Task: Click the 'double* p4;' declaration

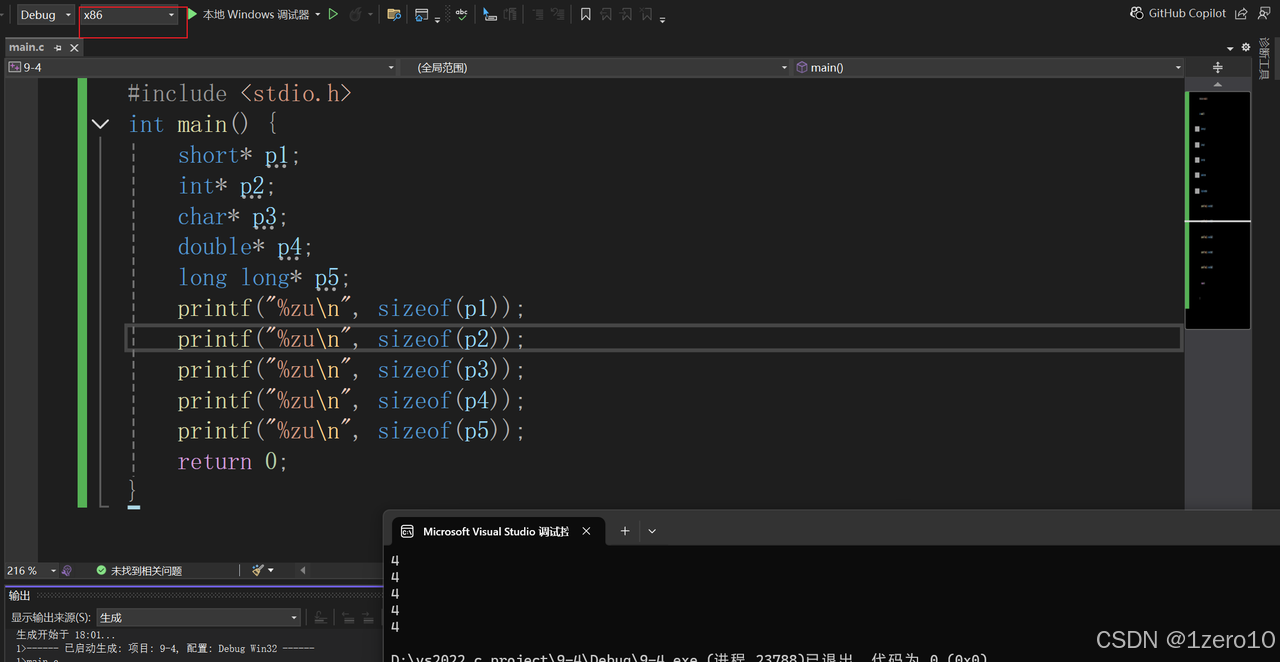Action: 245,247
